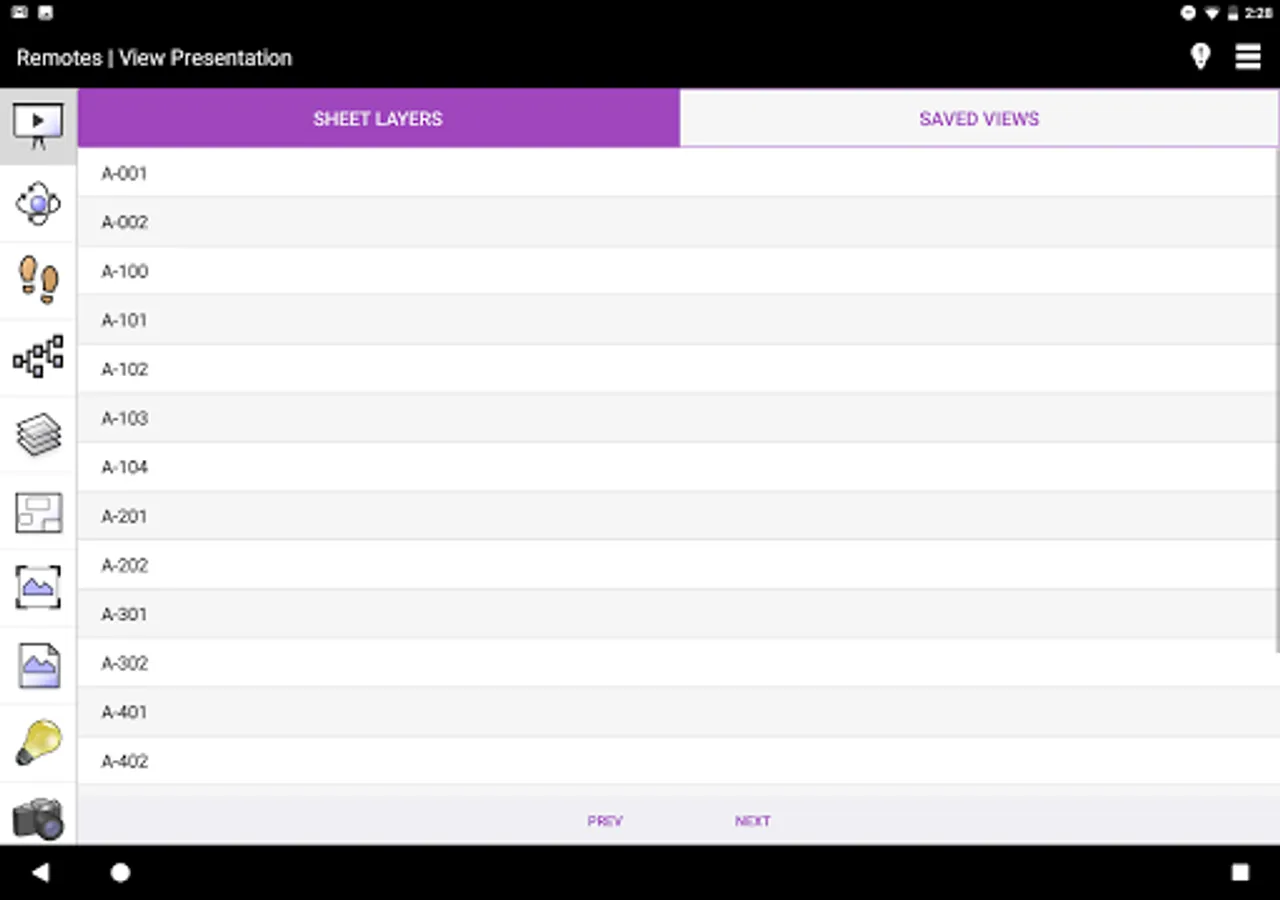
Task: Tap the hint bulb icon in header
Action: (1200, 57)
